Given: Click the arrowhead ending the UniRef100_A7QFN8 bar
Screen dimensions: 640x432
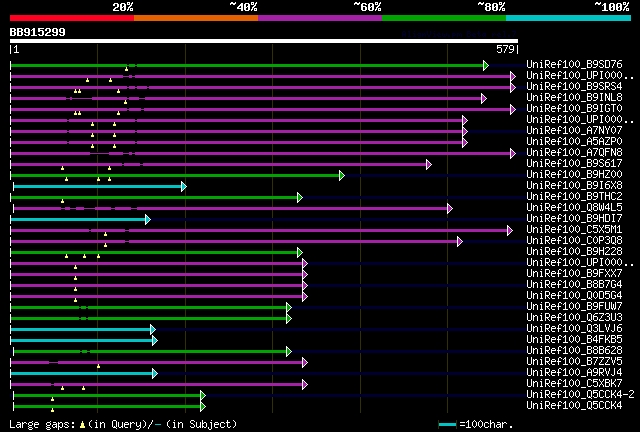Looking at the screenshot, I should [513, 154].
